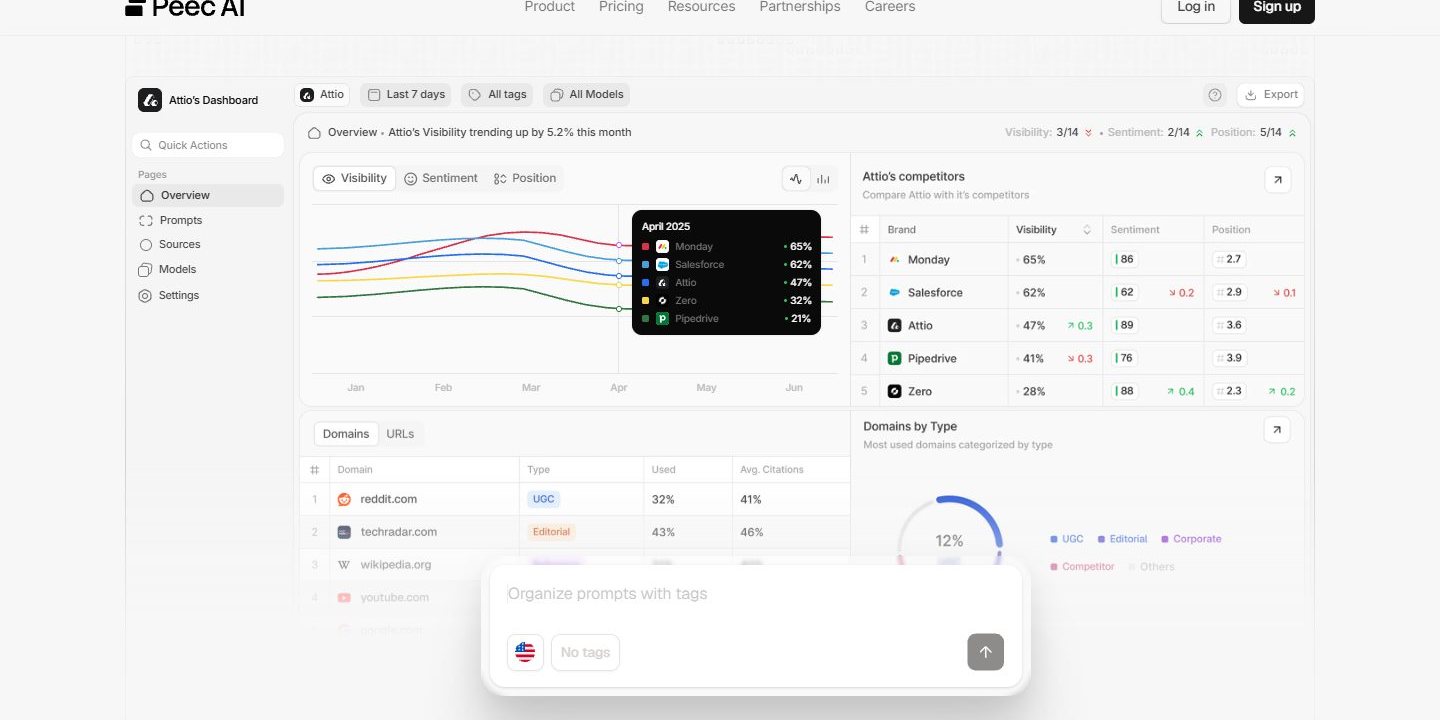
Task: Click the Editorial legend color swatch
Action: tap(1102, 540)
